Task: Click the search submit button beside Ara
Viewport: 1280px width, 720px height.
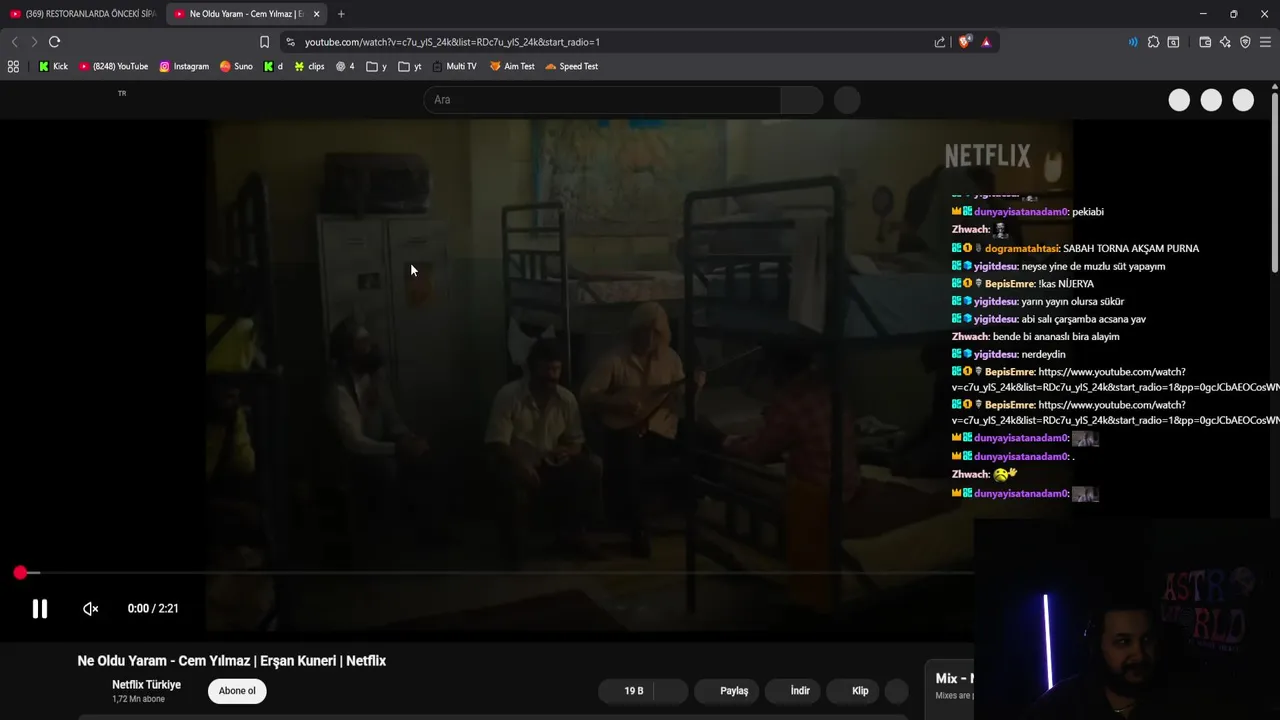Action: coord(801,100)
